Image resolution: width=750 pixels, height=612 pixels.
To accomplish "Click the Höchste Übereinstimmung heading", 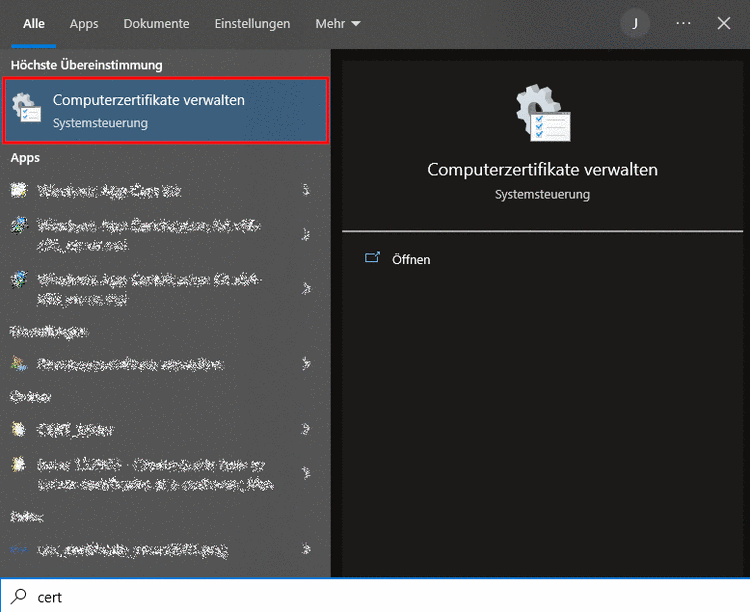I will tap(87, 65).
